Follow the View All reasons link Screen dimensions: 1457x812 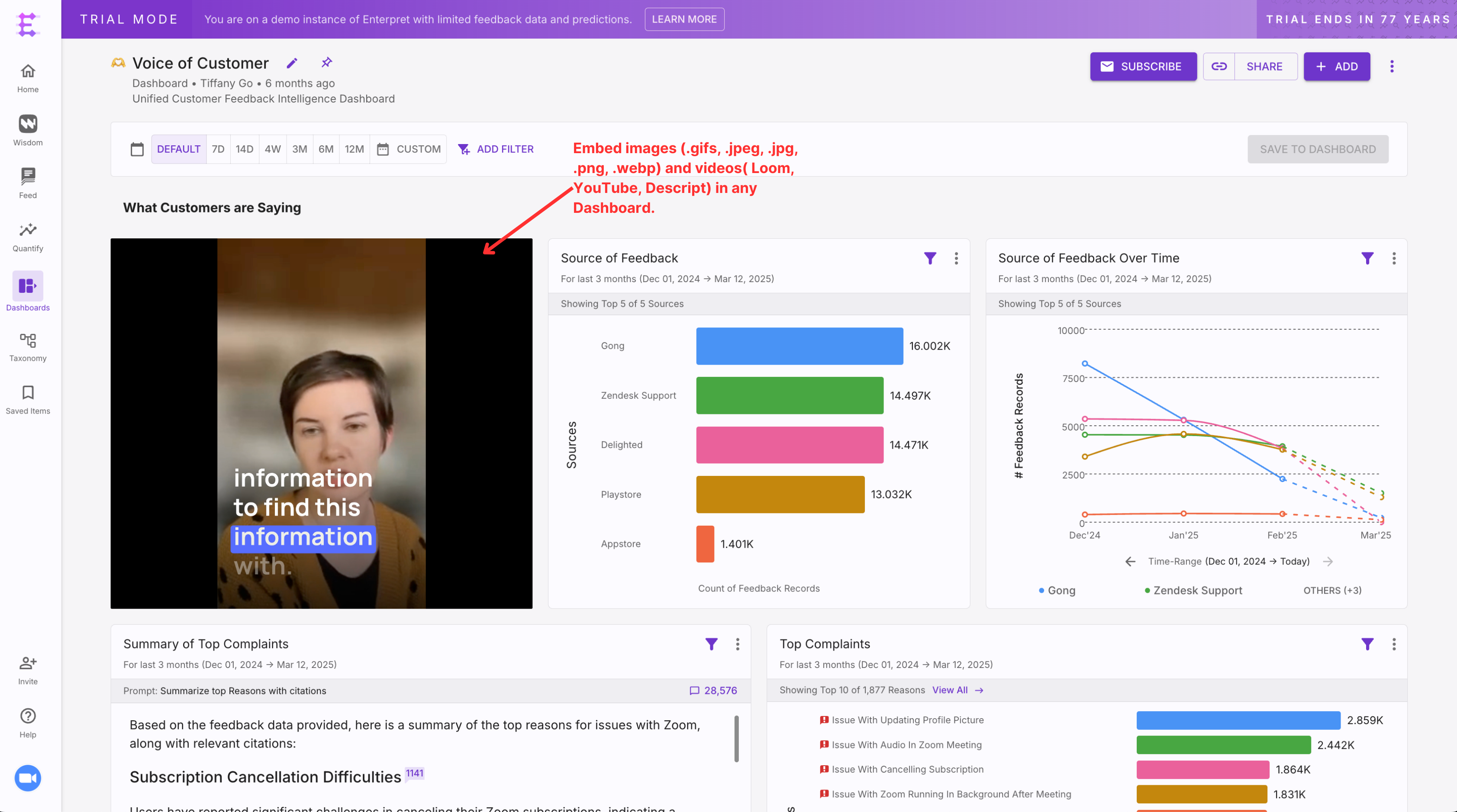pos(957,690)
